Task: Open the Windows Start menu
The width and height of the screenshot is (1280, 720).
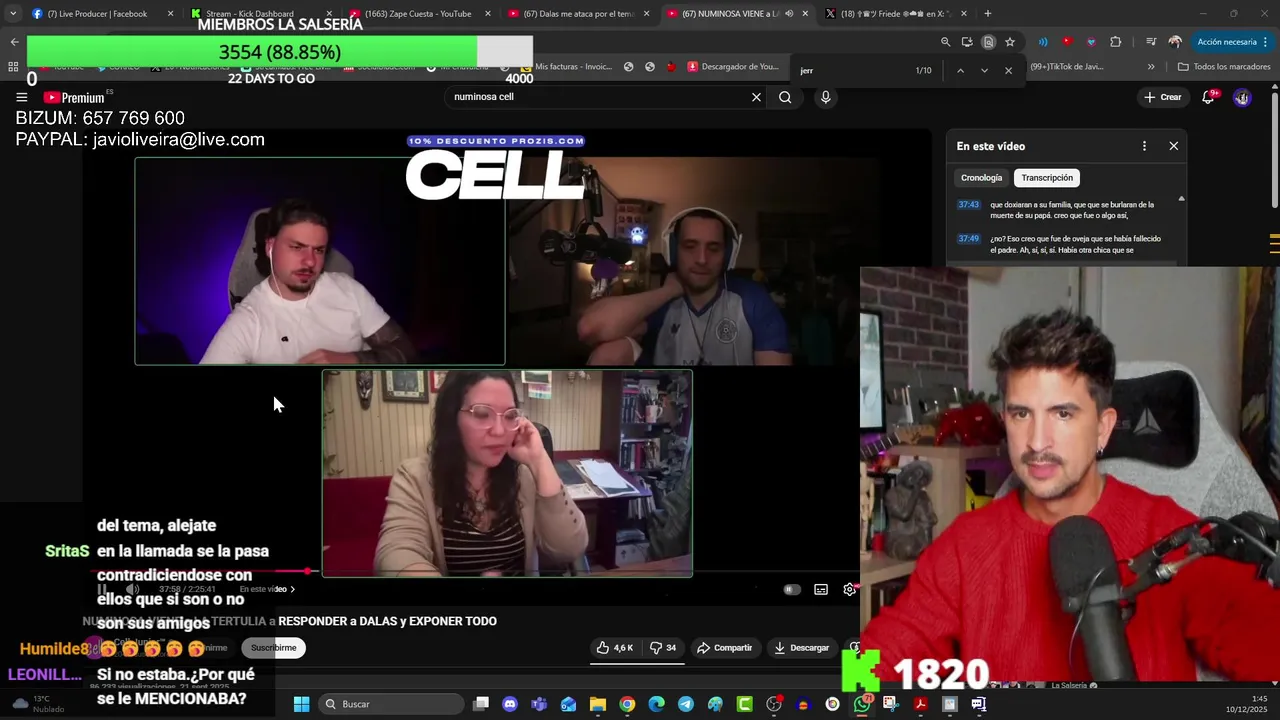Action: tap(301, 704)
